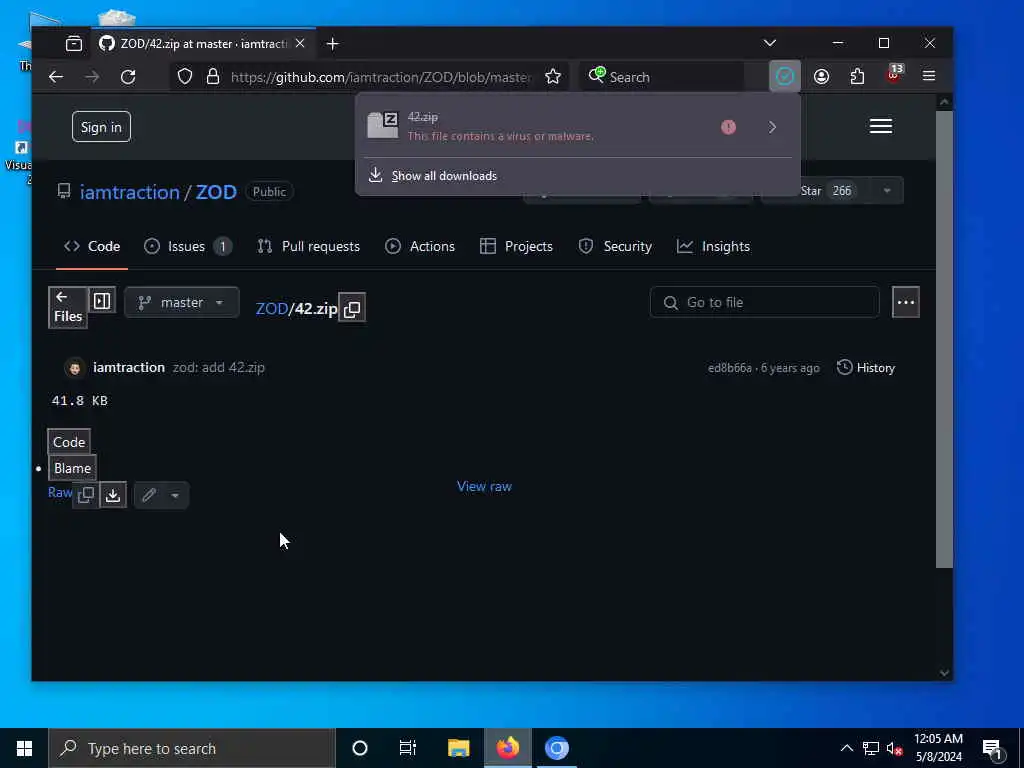Open the Windows Start menu
The width and height of the screenshot is (1024, 768).
24,748
